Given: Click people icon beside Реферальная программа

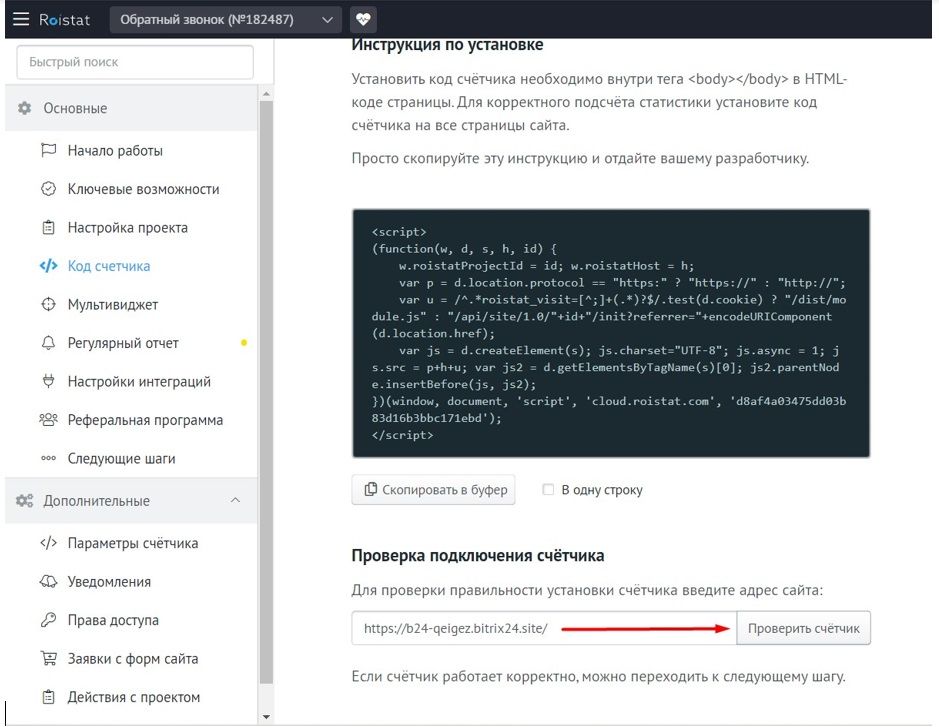Looking at the screenshot, I should [x=49, y=419].
